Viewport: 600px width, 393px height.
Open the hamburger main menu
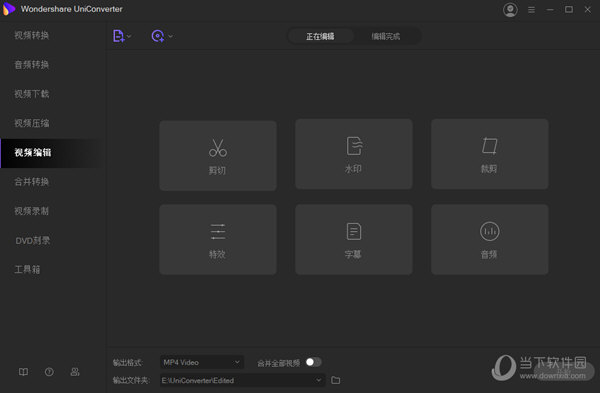point(531,10)
